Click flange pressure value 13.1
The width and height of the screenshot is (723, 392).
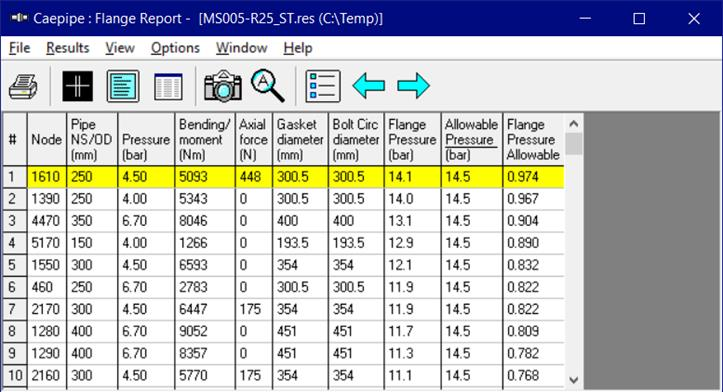pos(412,221)
